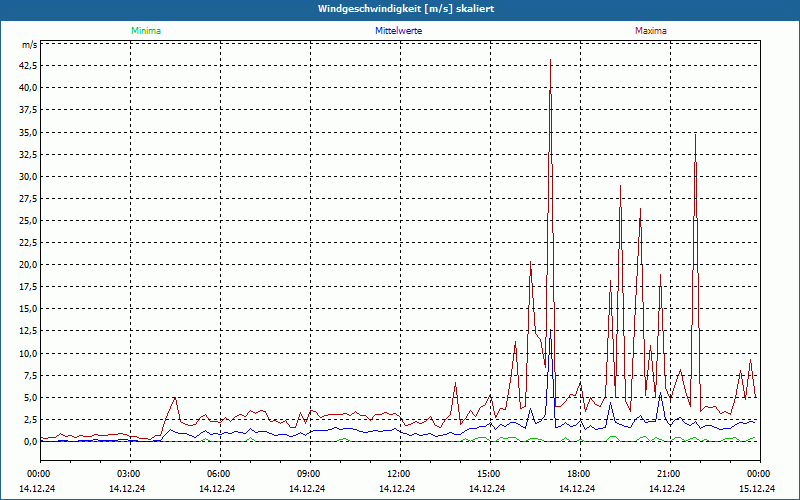Click the red Maxima peak reaching 35,0
This screenshot has width=800, height=500.
coord(695,135)
